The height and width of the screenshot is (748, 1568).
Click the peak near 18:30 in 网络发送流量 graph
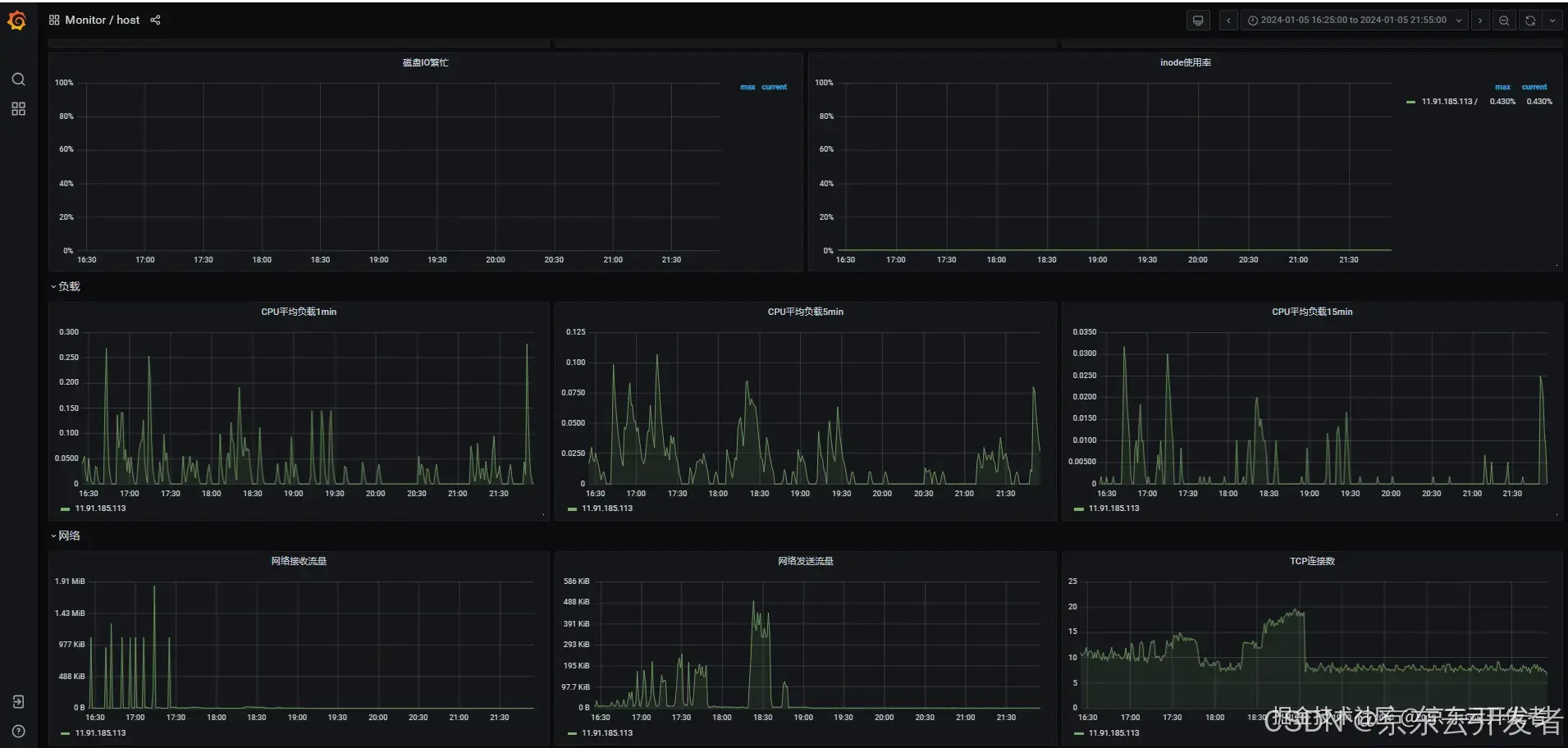click(753, 604)
